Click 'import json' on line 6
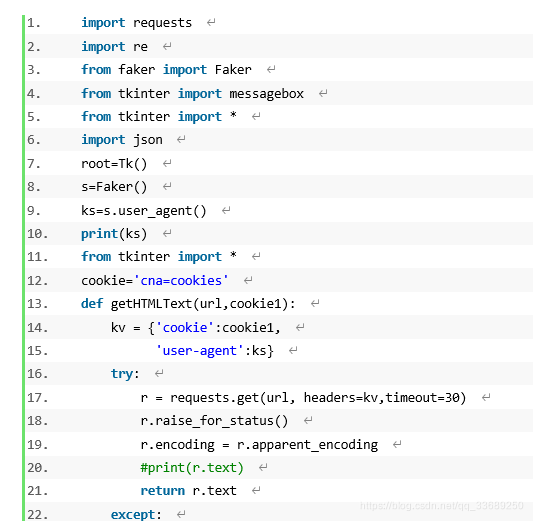533x521 pixels. tap(122, 140)
